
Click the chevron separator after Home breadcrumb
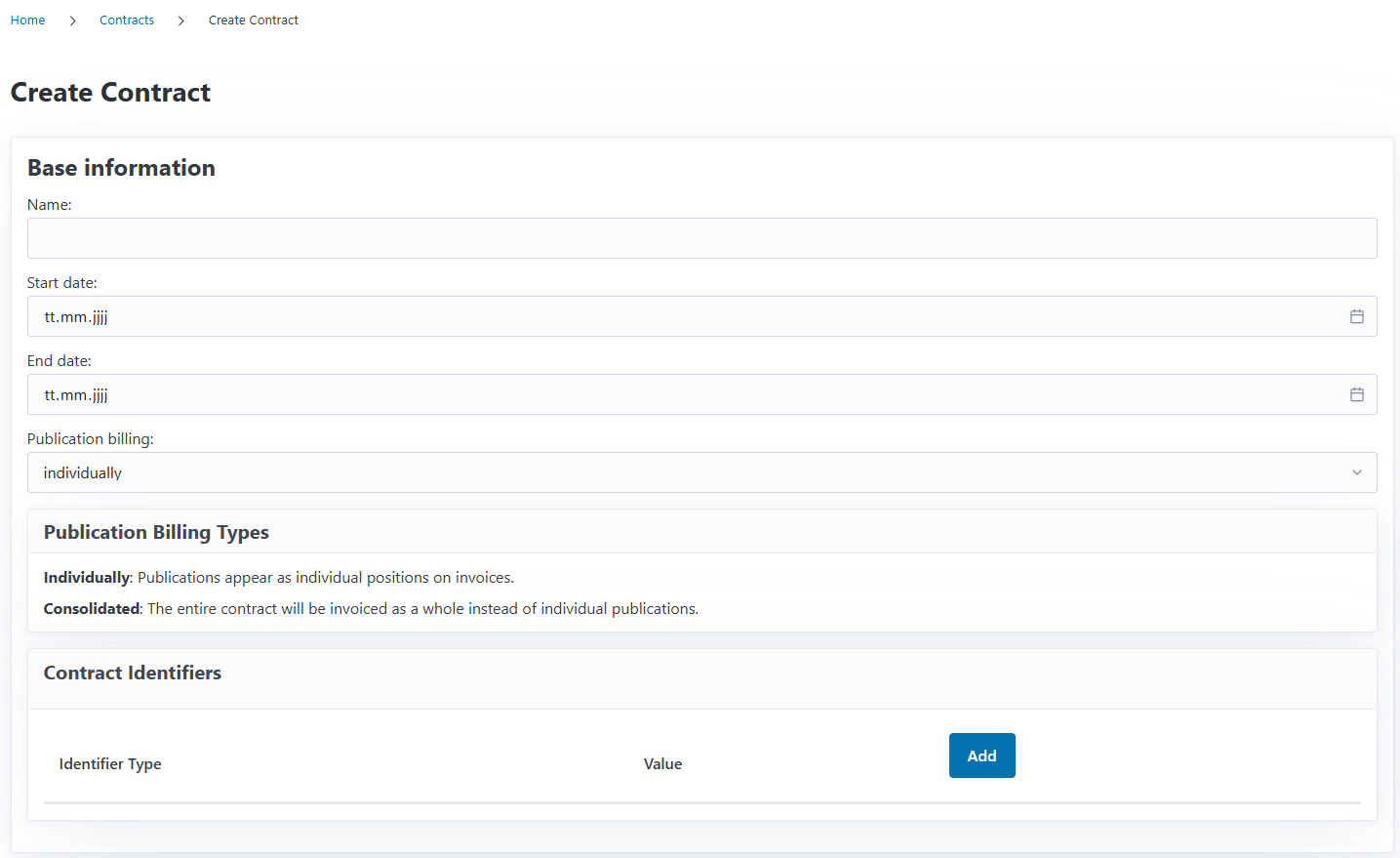[x=72, y=20]
